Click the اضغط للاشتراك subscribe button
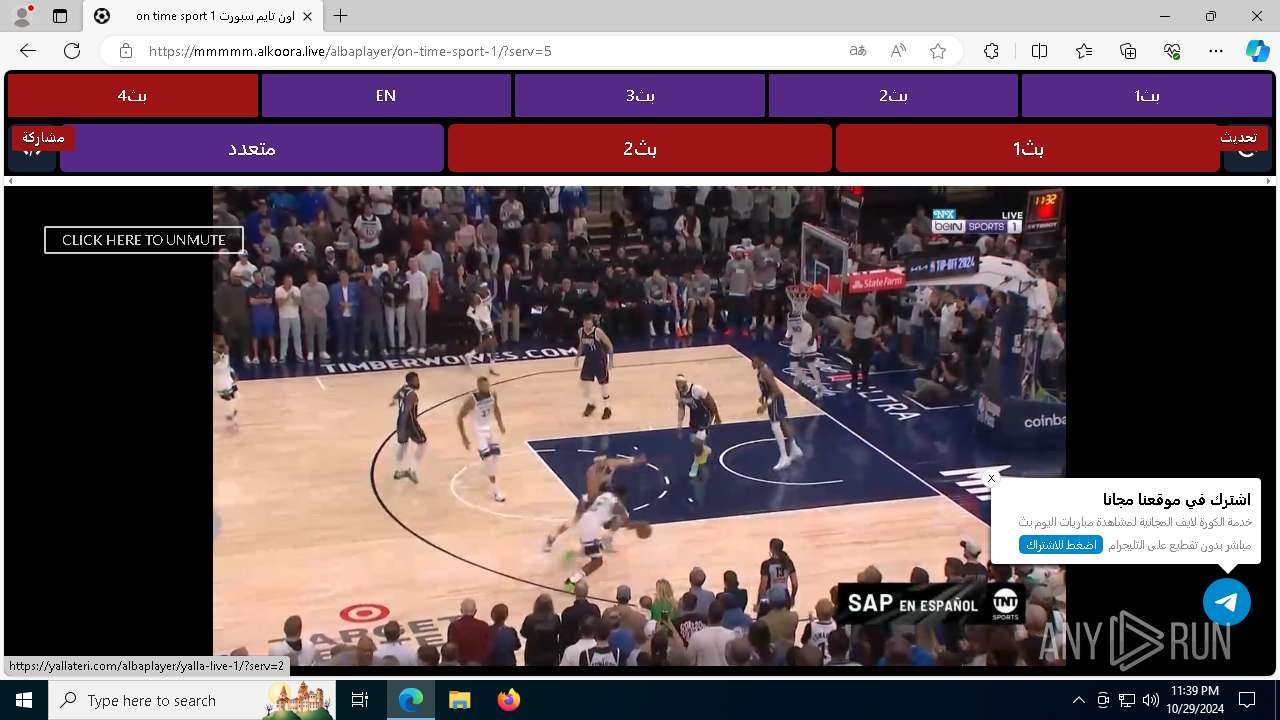Screen dimensions: 1280x720 pos(1060,545)
